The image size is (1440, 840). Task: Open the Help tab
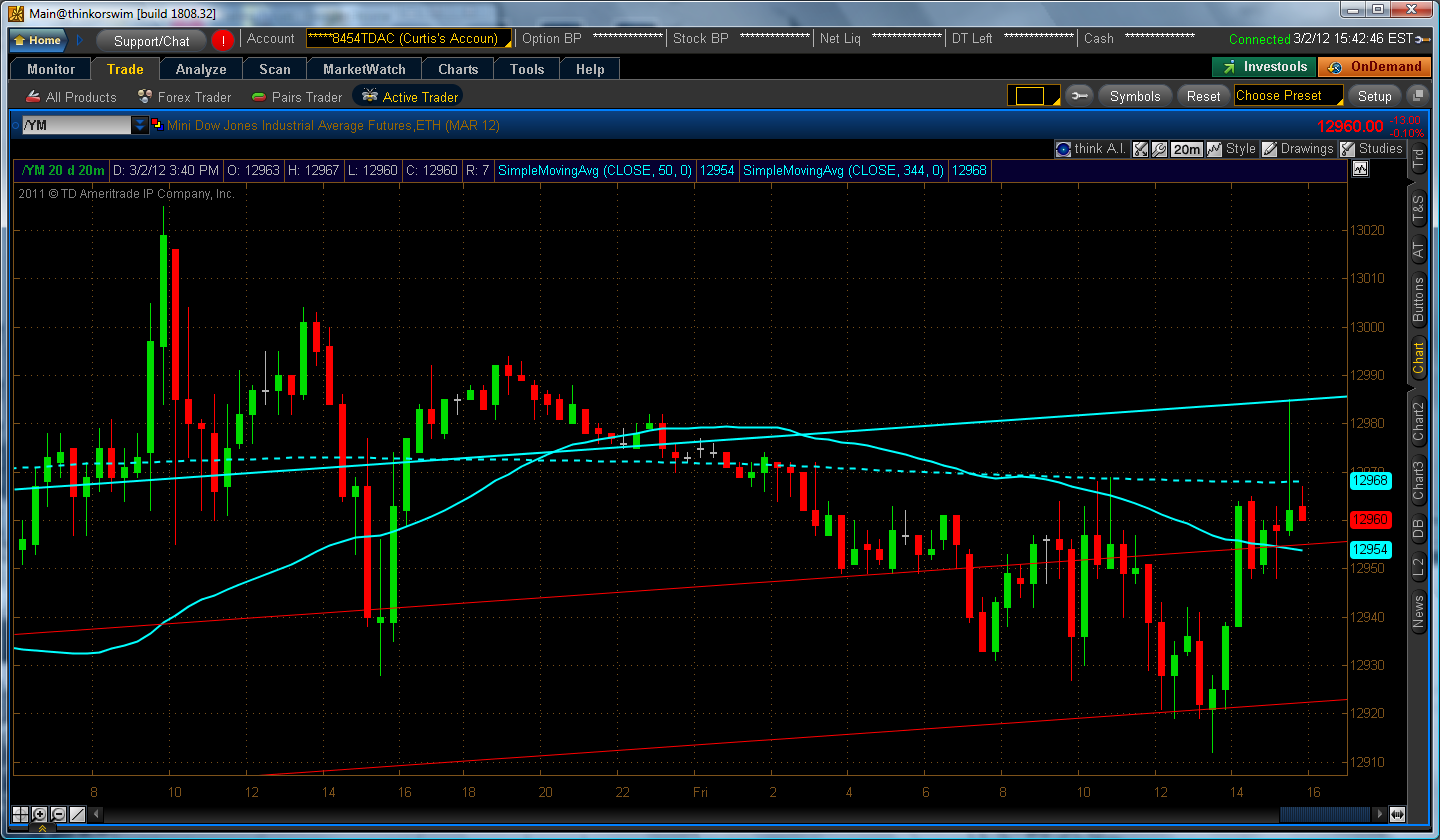590,69
